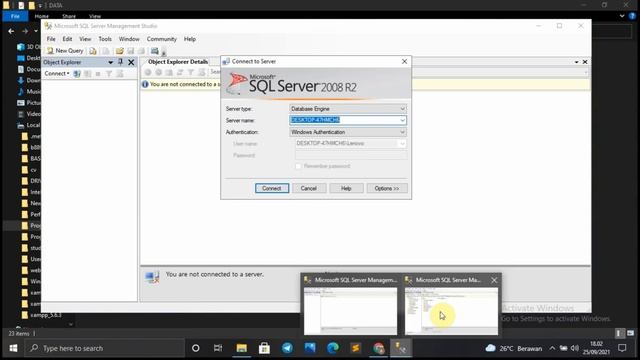Click the Open File folder icon in the SSMS toolbar
The image size is (640, 360).
pos(120,51)
